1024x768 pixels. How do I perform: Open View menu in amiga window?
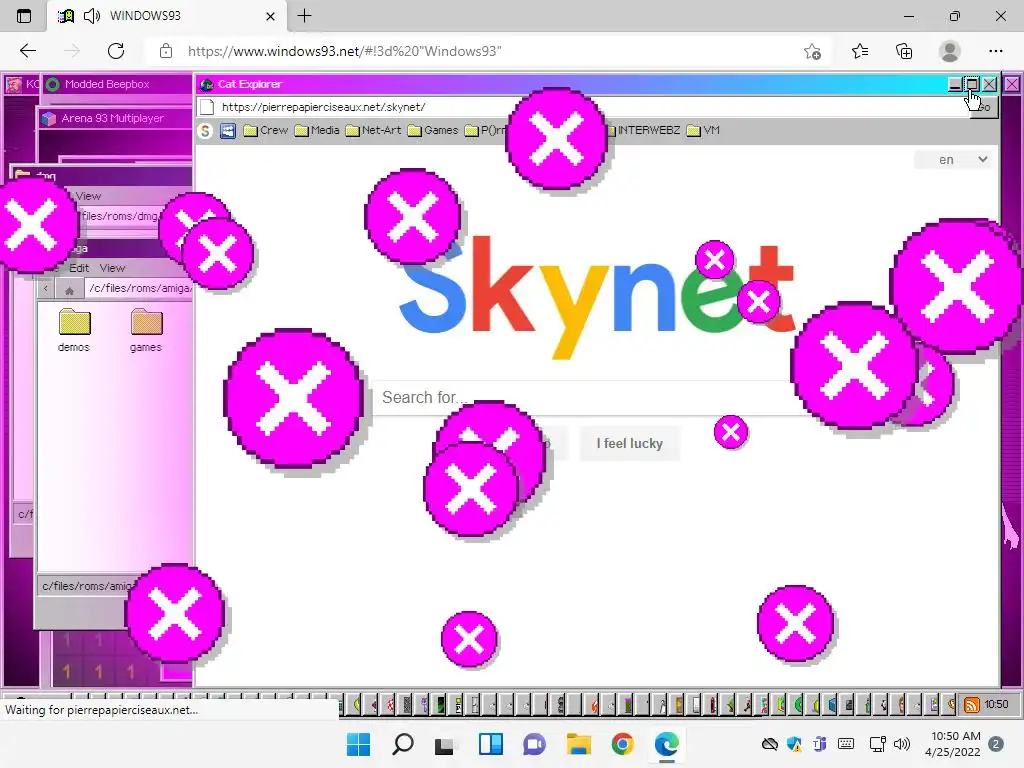[112, 268]
